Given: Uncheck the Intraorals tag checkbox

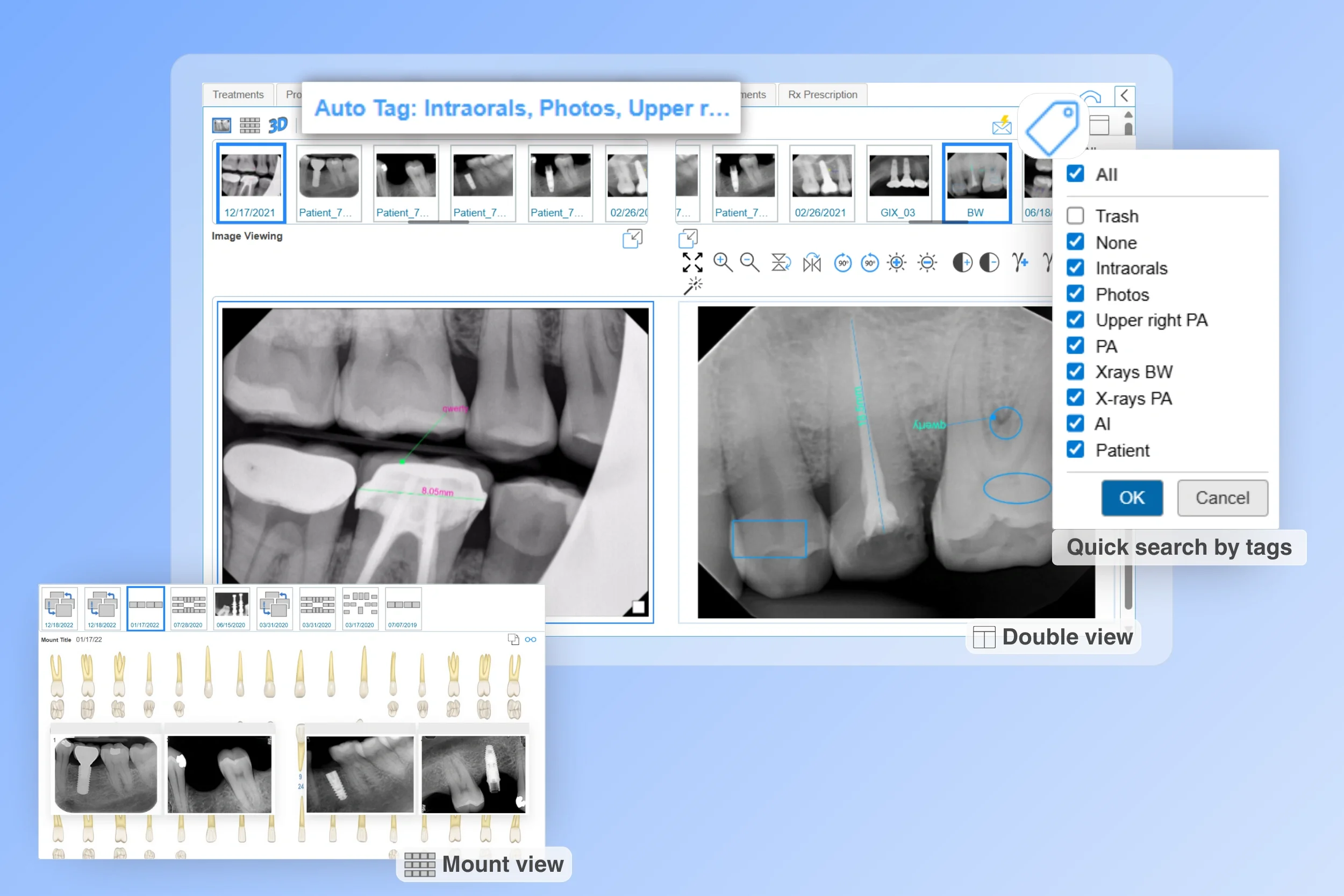Looking at the screenshot, I should coord(1075,268).
